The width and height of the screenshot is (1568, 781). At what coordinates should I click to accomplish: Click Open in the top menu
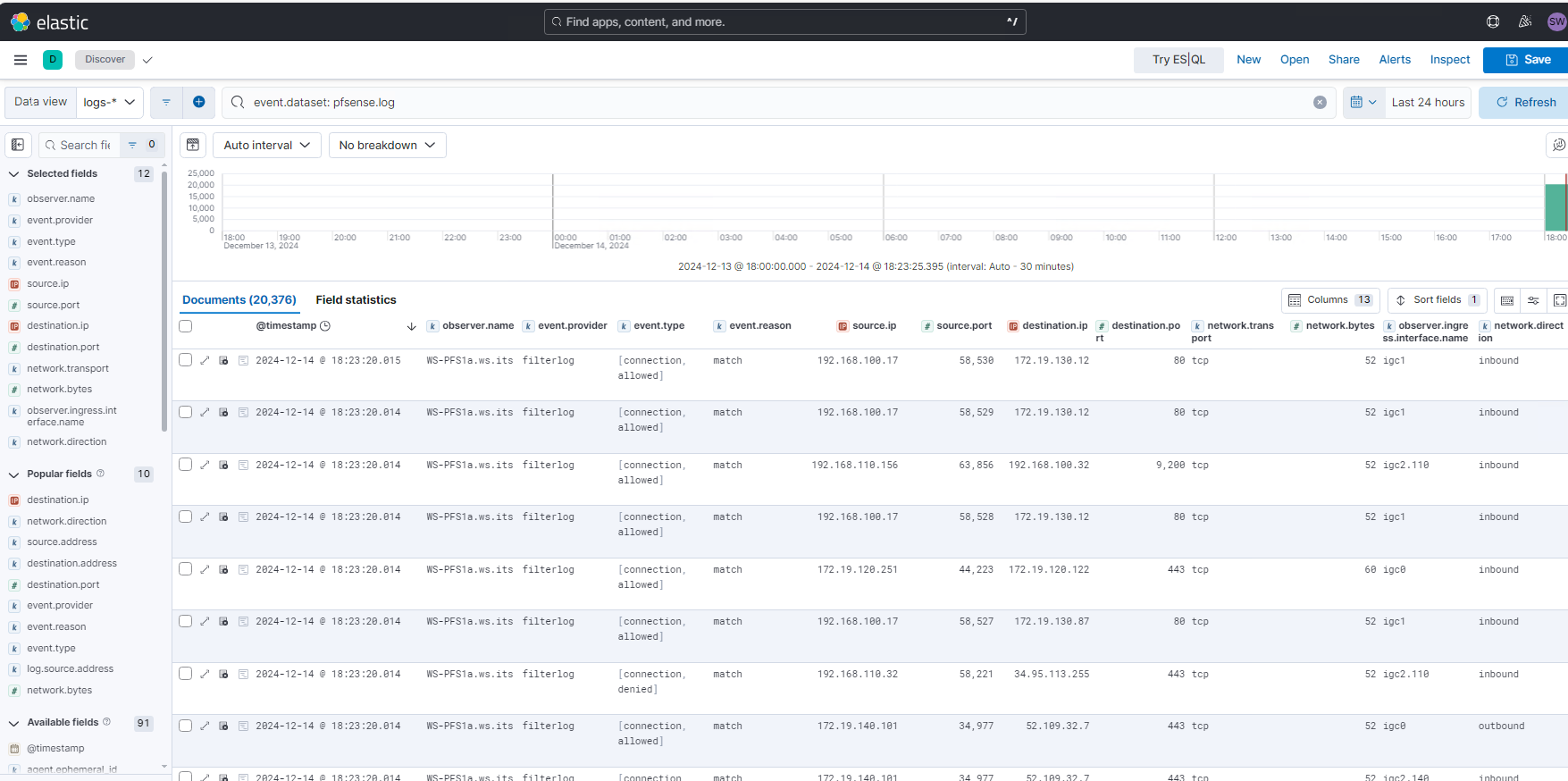[1295, 60]
